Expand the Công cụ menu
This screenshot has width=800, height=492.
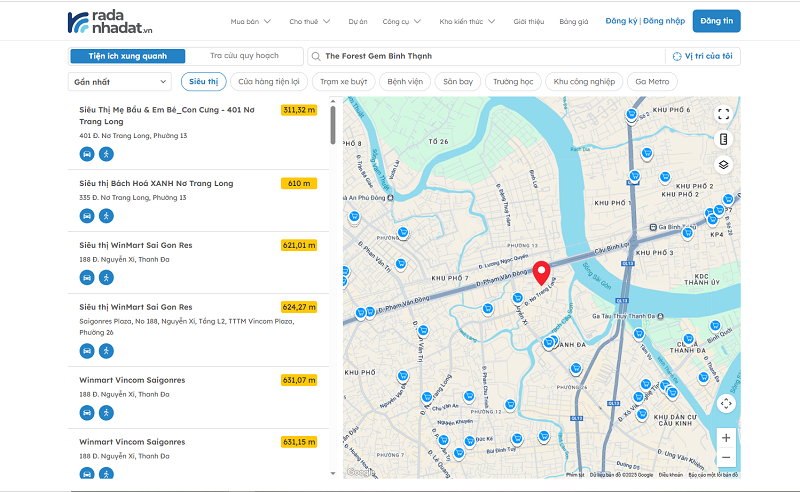(402, 21)
